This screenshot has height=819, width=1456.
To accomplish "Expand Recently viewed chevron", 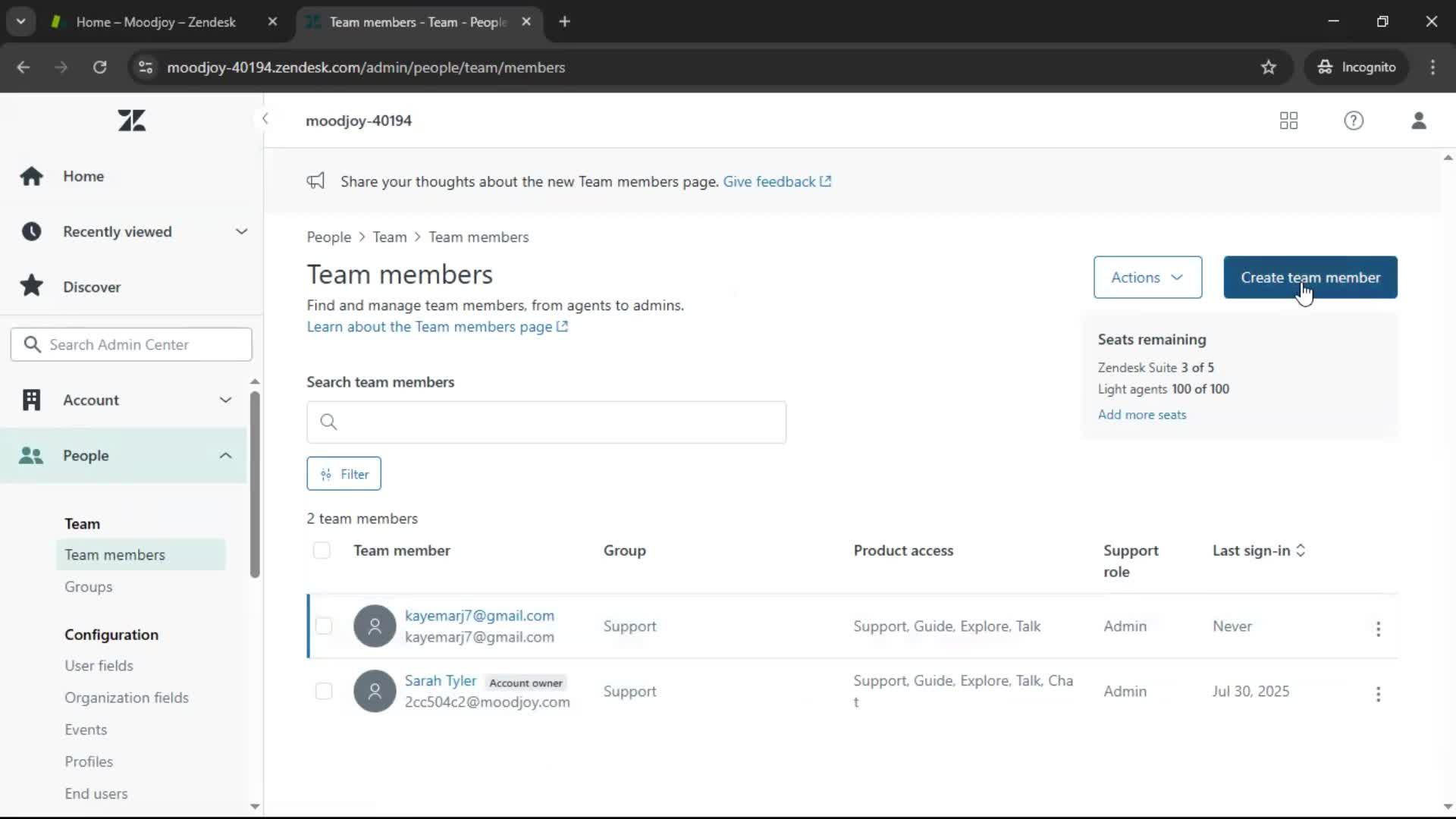I will coord(241,231).
